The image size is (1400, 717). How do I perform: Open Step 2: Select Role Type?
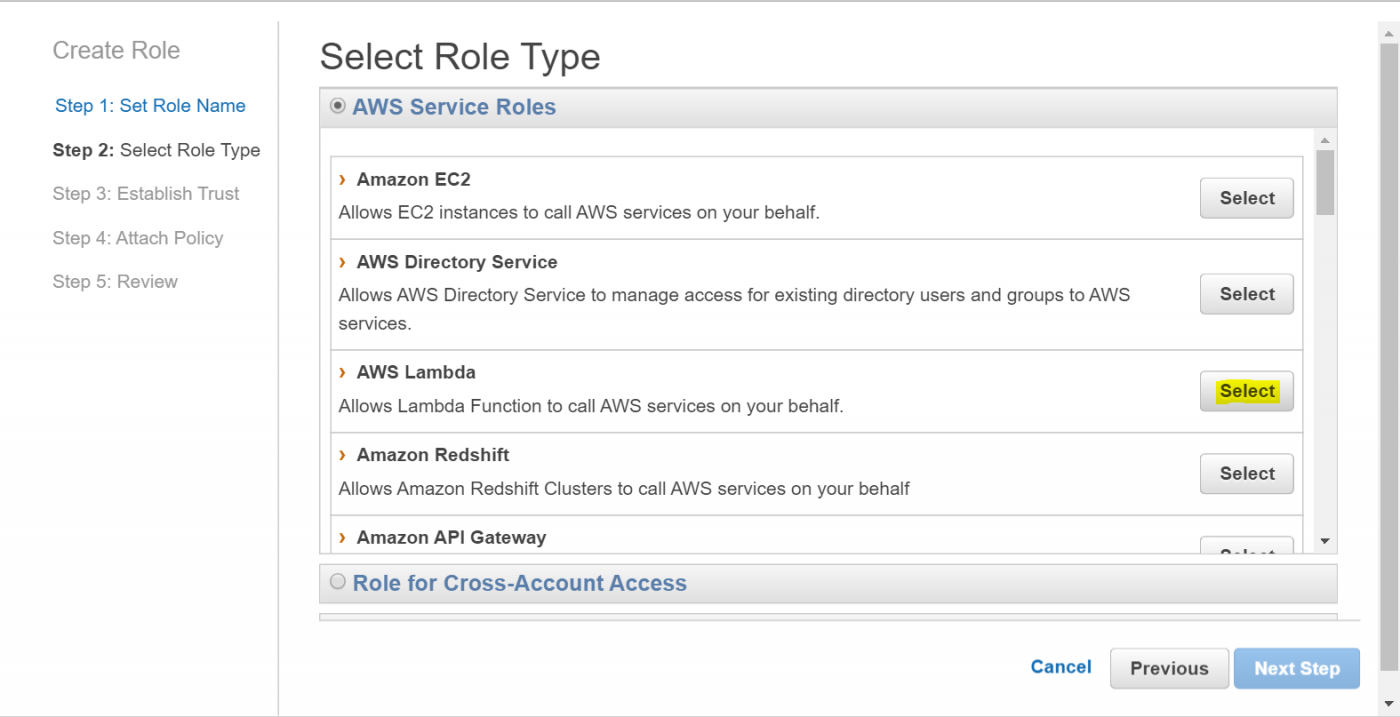click(x=156, y=150)
